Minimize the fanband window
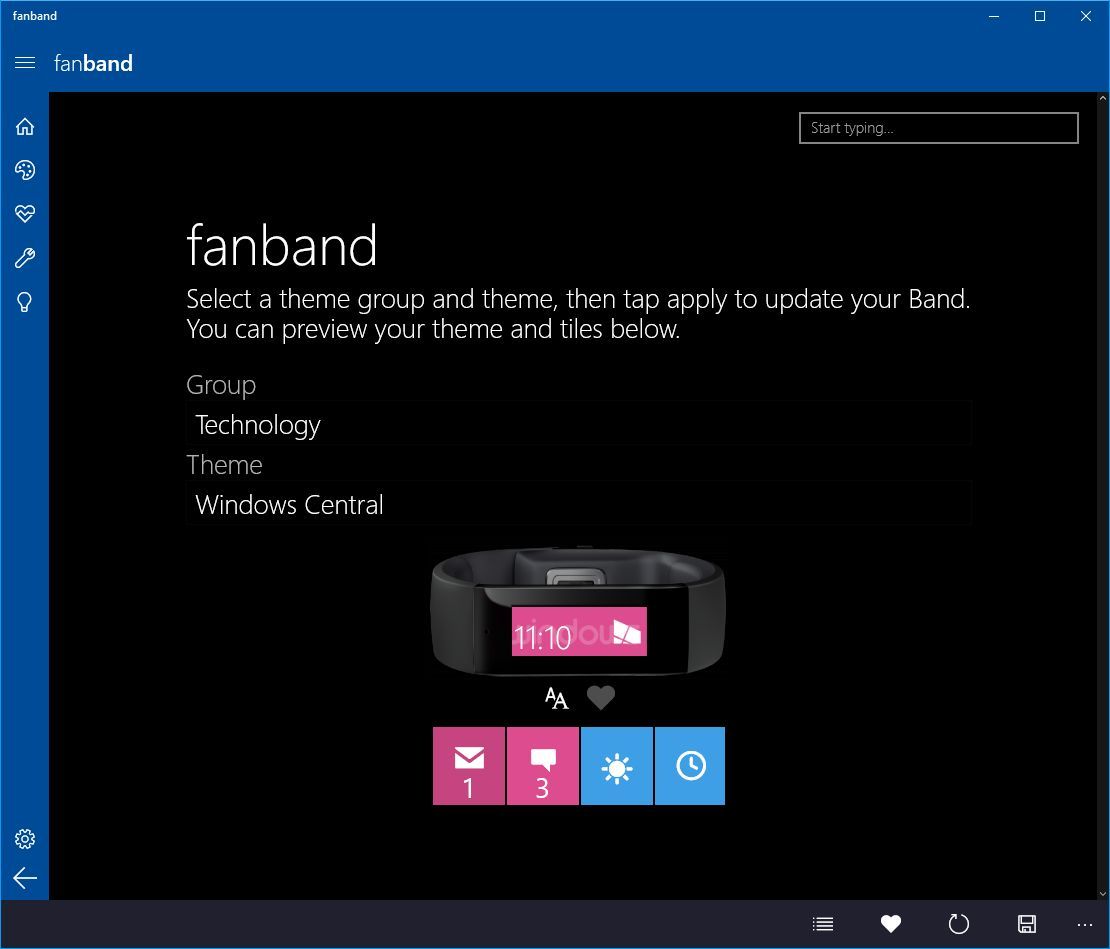Viewport: 1110px width, 949px height. pyautogui.click(x=994, y=16)
